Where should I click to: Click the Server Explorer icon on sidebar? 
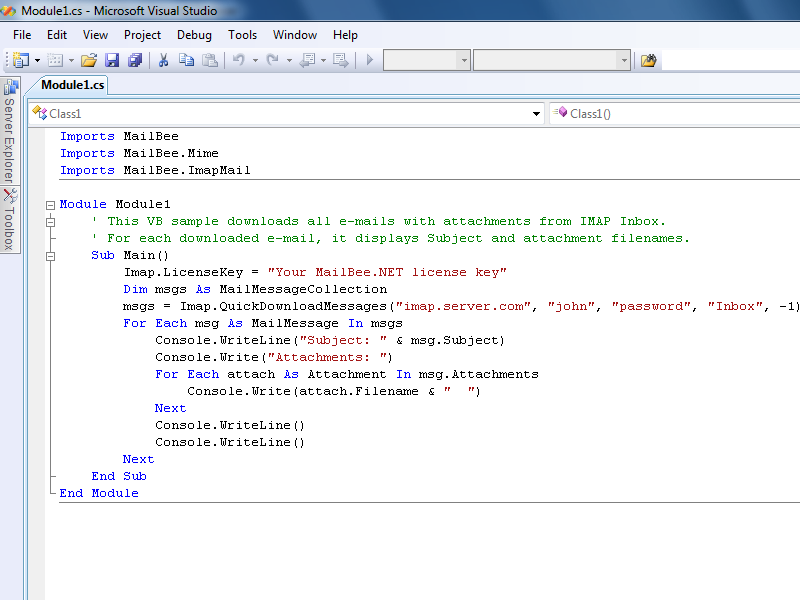coord(10,88)
